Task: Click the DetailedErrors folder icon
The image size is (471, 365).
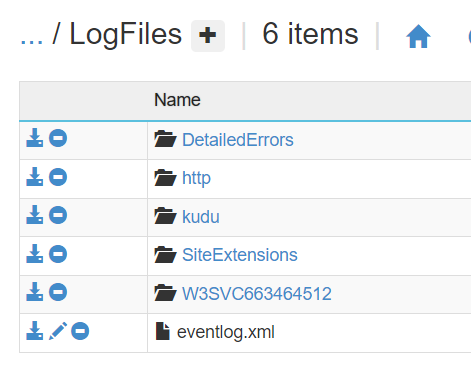Action: [165, 139]
